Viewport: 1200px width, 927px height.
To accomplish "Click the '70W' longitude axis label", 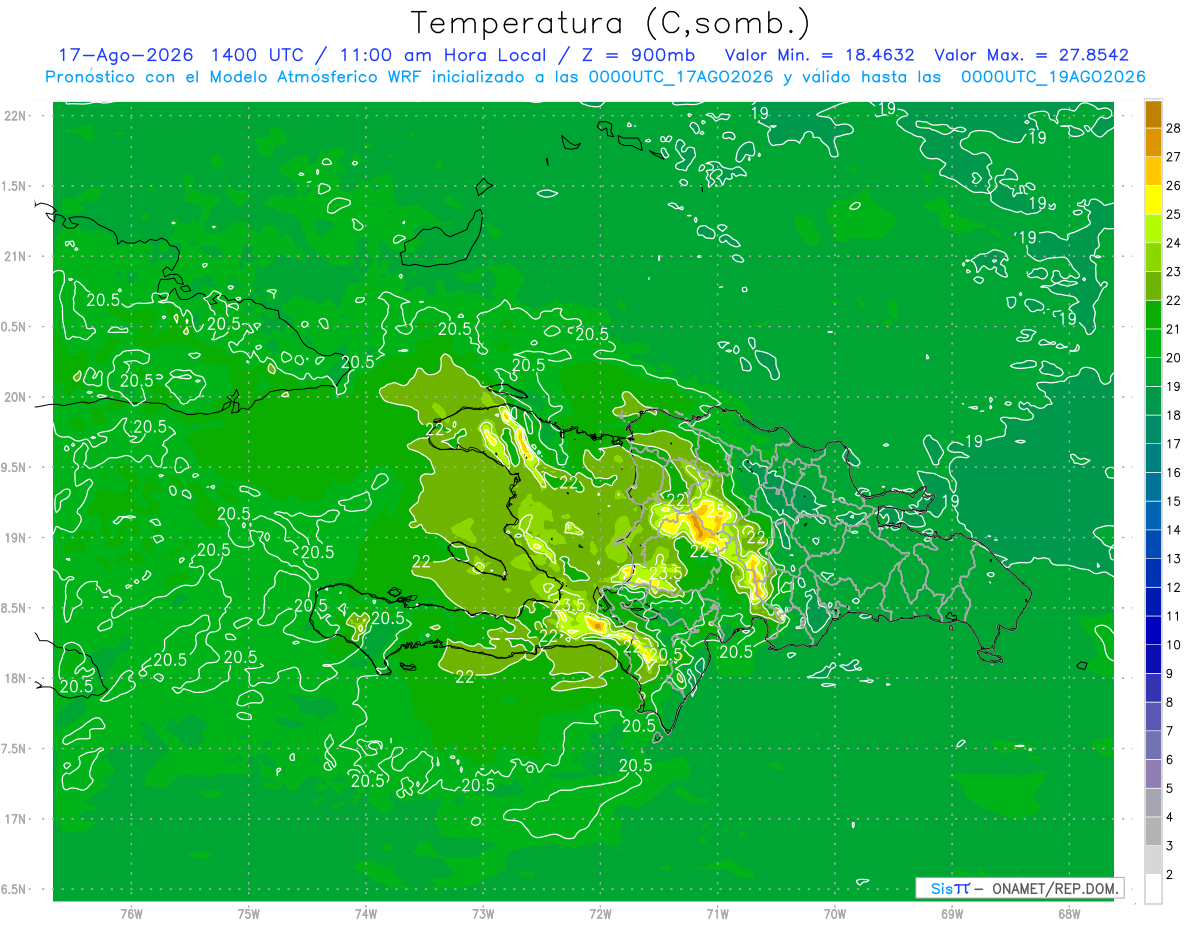I will tap(835, 914).
